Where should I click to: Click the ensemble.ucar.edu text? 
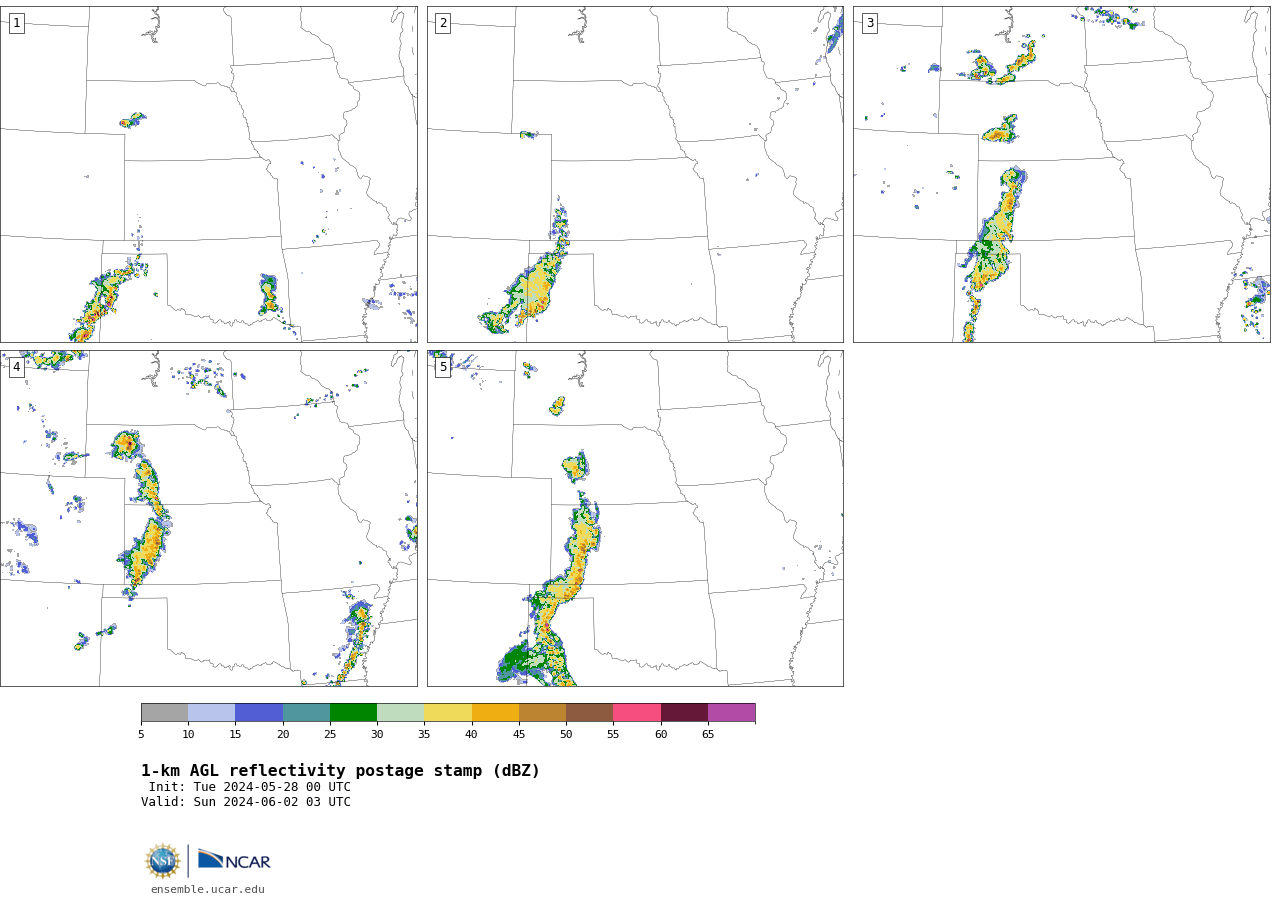point(208,889)
